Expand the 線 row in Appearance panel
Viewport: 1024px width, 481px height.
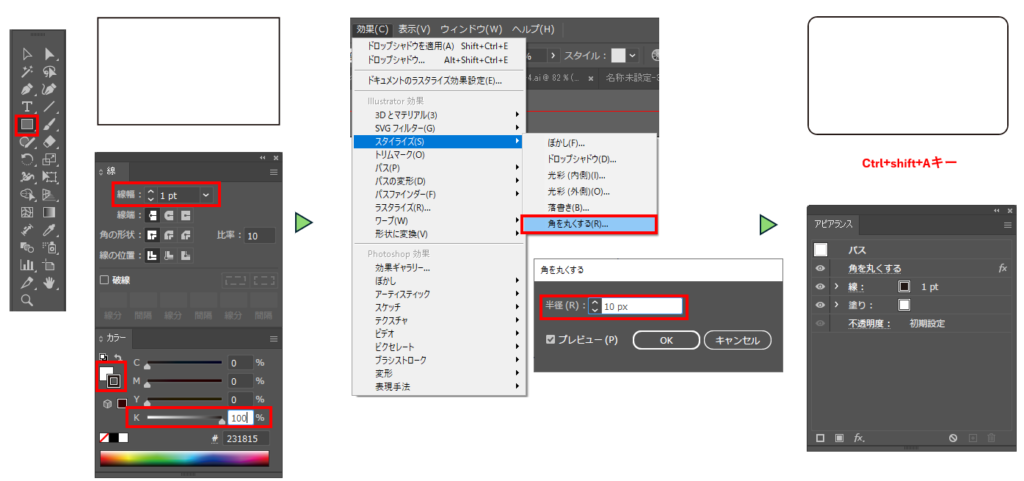836,286
